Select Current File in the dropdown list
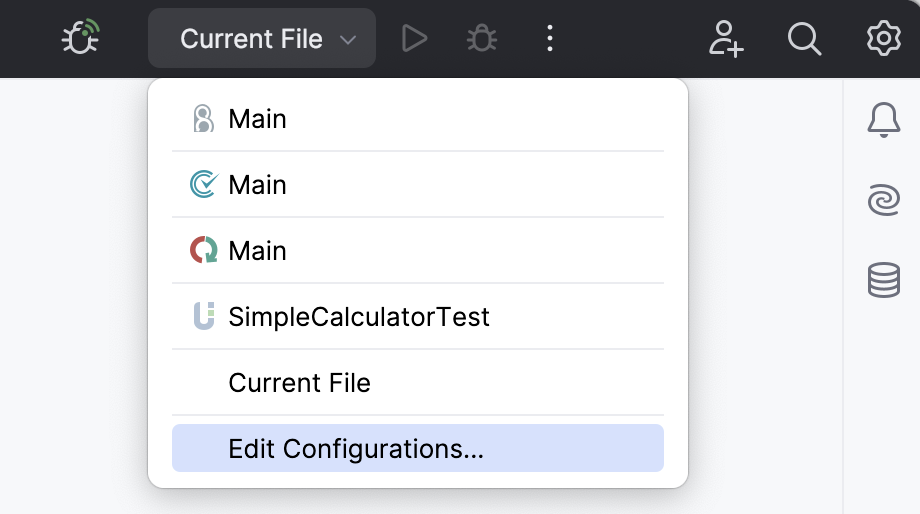920x514 pixels. click(x=299, y=383)
